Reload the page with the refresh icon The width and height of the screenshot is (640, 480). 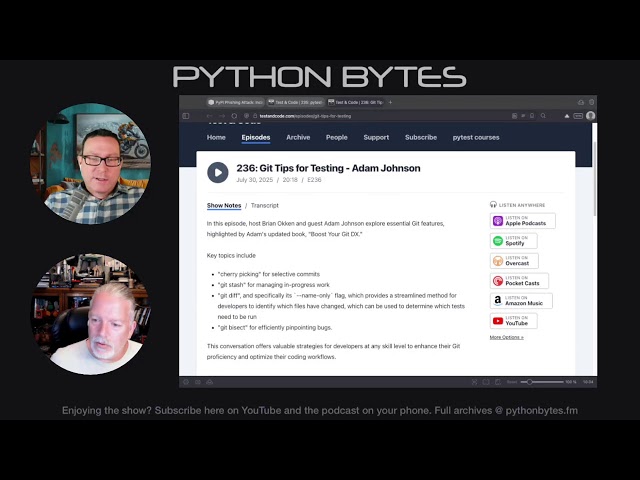coord(234,116)
